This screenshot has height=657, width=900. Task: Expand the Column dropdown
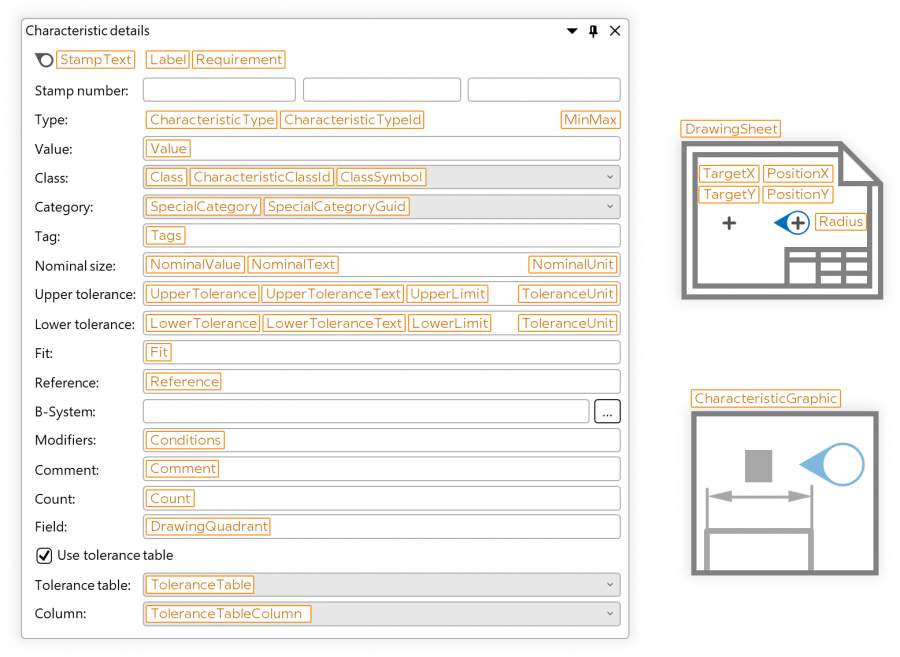pyautogui.click(x=382, y=614)
